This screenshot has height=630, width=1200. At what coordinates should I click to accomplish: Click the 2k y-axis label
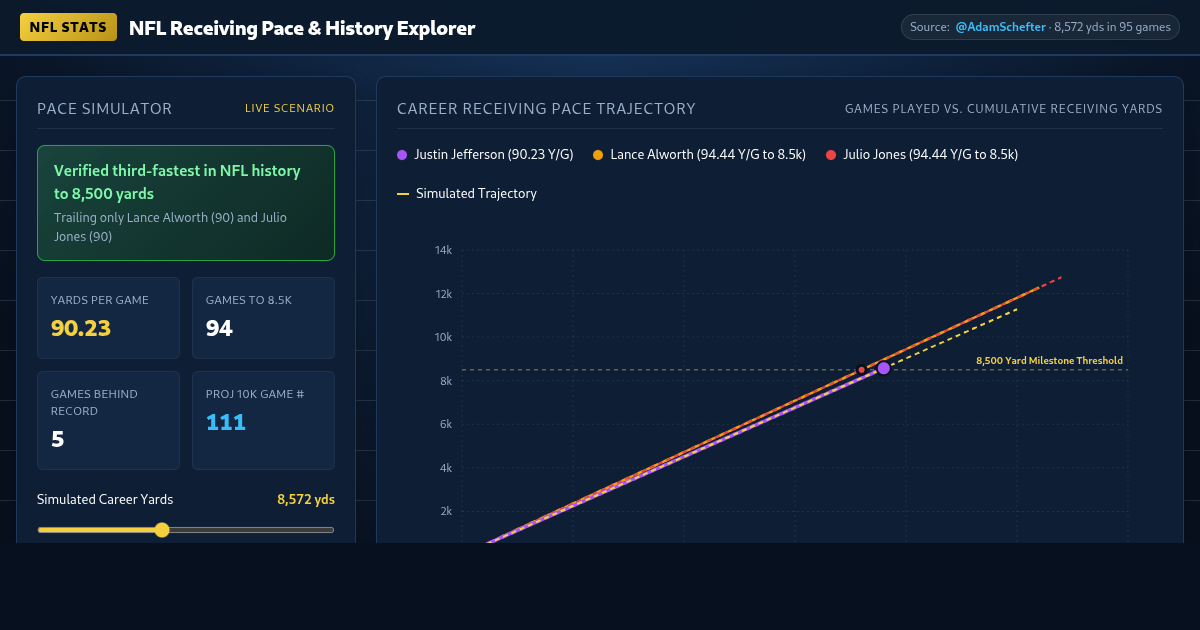coord(445,511)
